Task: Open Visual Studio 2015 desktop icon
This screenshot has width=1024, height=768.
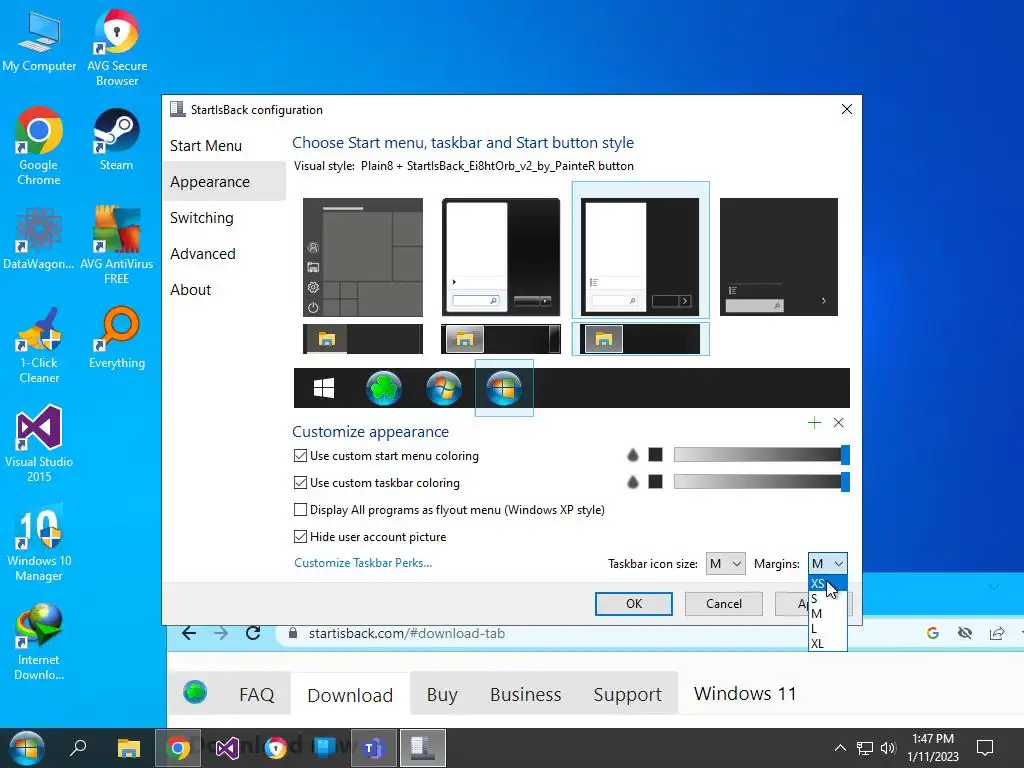Action: click(x=39, y=443)
